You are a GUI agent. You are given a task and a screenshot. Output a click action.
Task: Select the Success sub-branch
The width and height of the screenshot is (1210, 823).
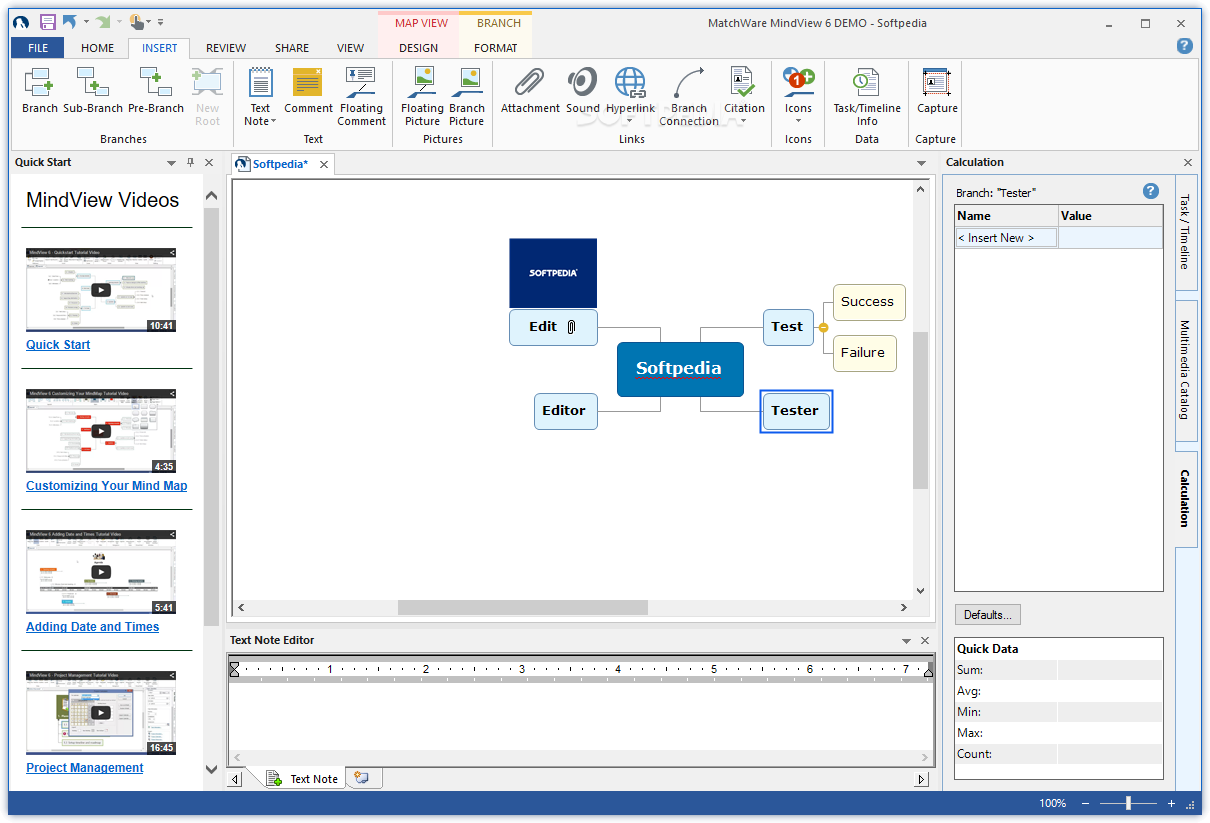(868, 302)
